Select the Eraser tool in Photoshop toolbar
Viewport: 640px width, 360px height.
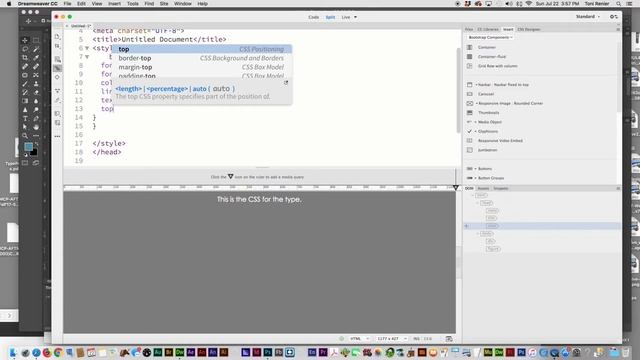pyautogui.click(x=36, y=92)
